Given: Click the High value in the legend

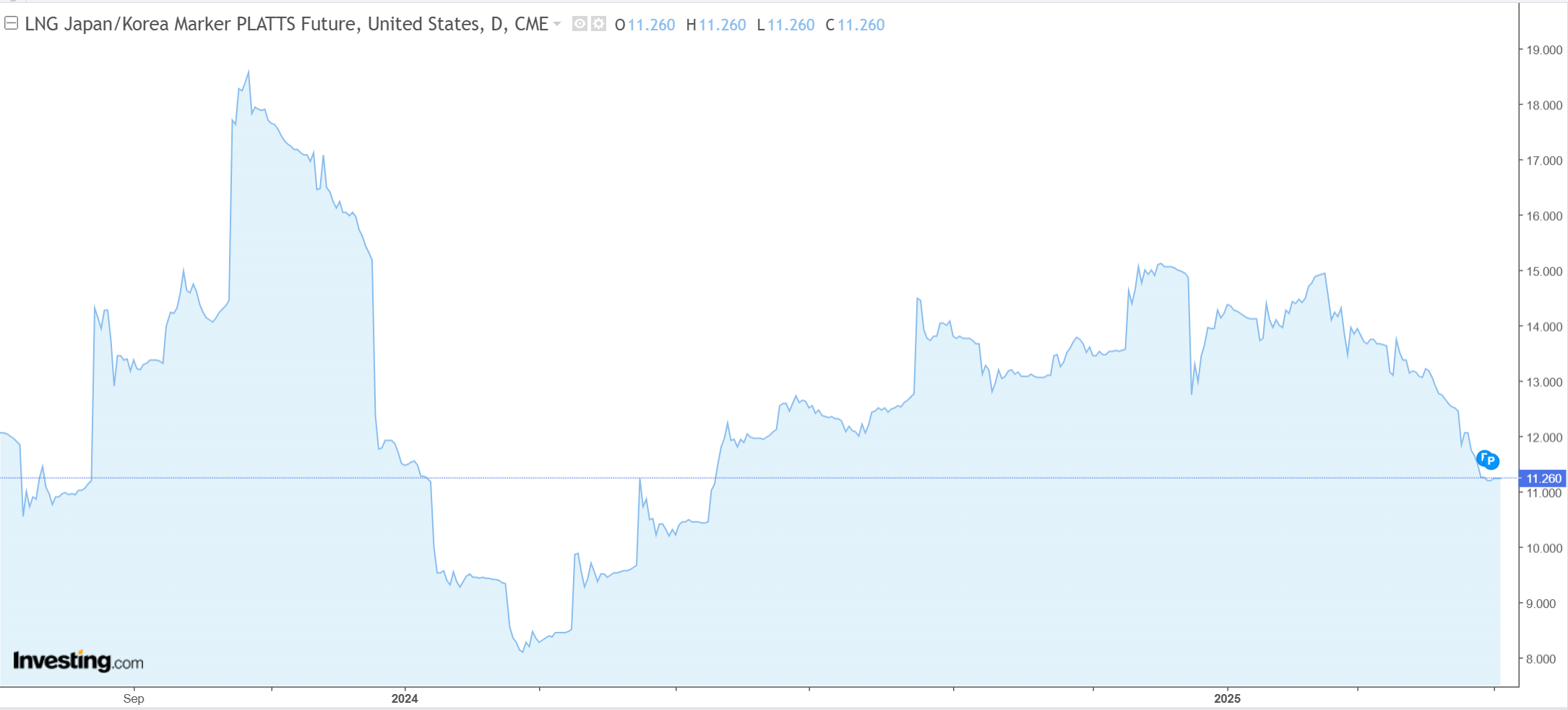Looking at the screenshot, I should 722,25.
